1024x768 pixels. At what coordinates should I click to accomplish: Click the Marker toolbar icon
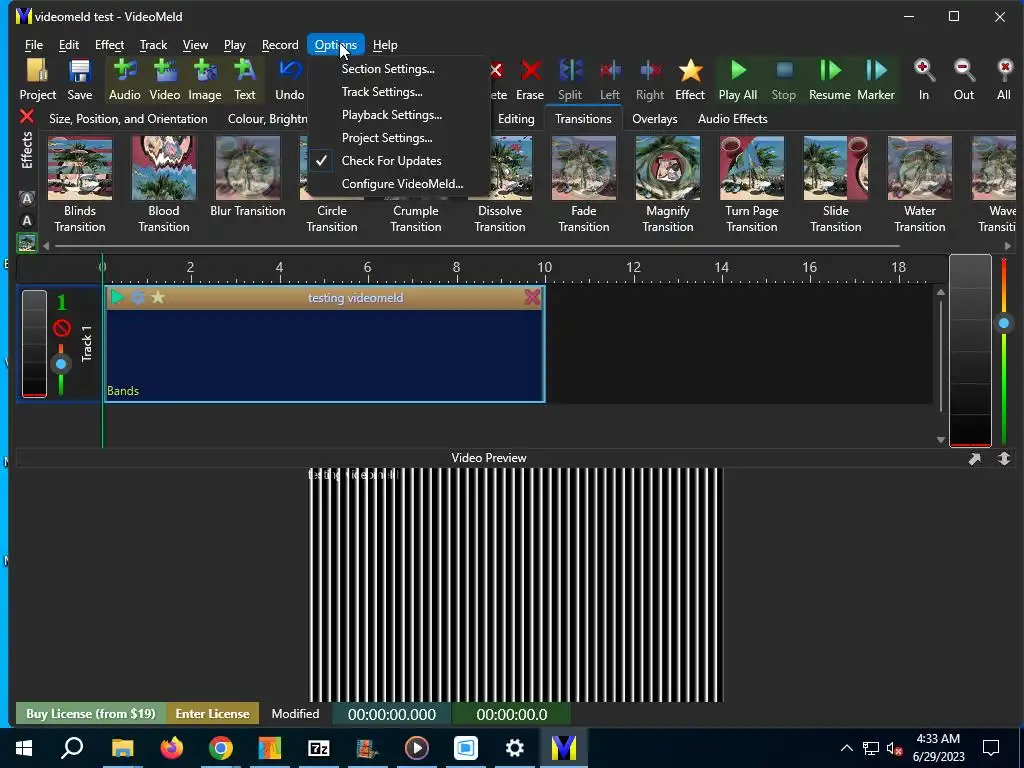coord(876,80)
